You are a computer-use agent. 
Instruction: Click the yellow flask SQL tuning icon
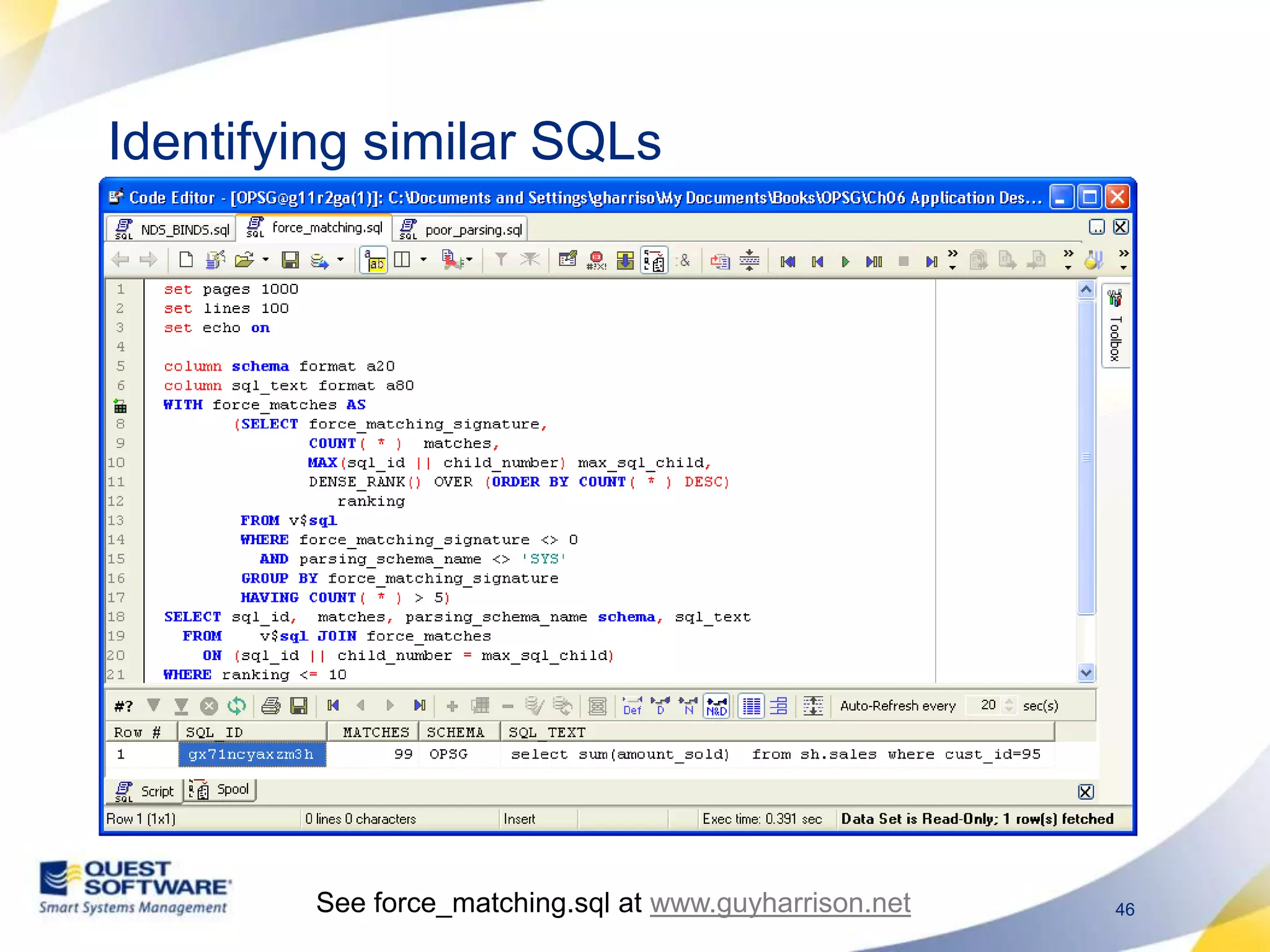[1094, 260]
